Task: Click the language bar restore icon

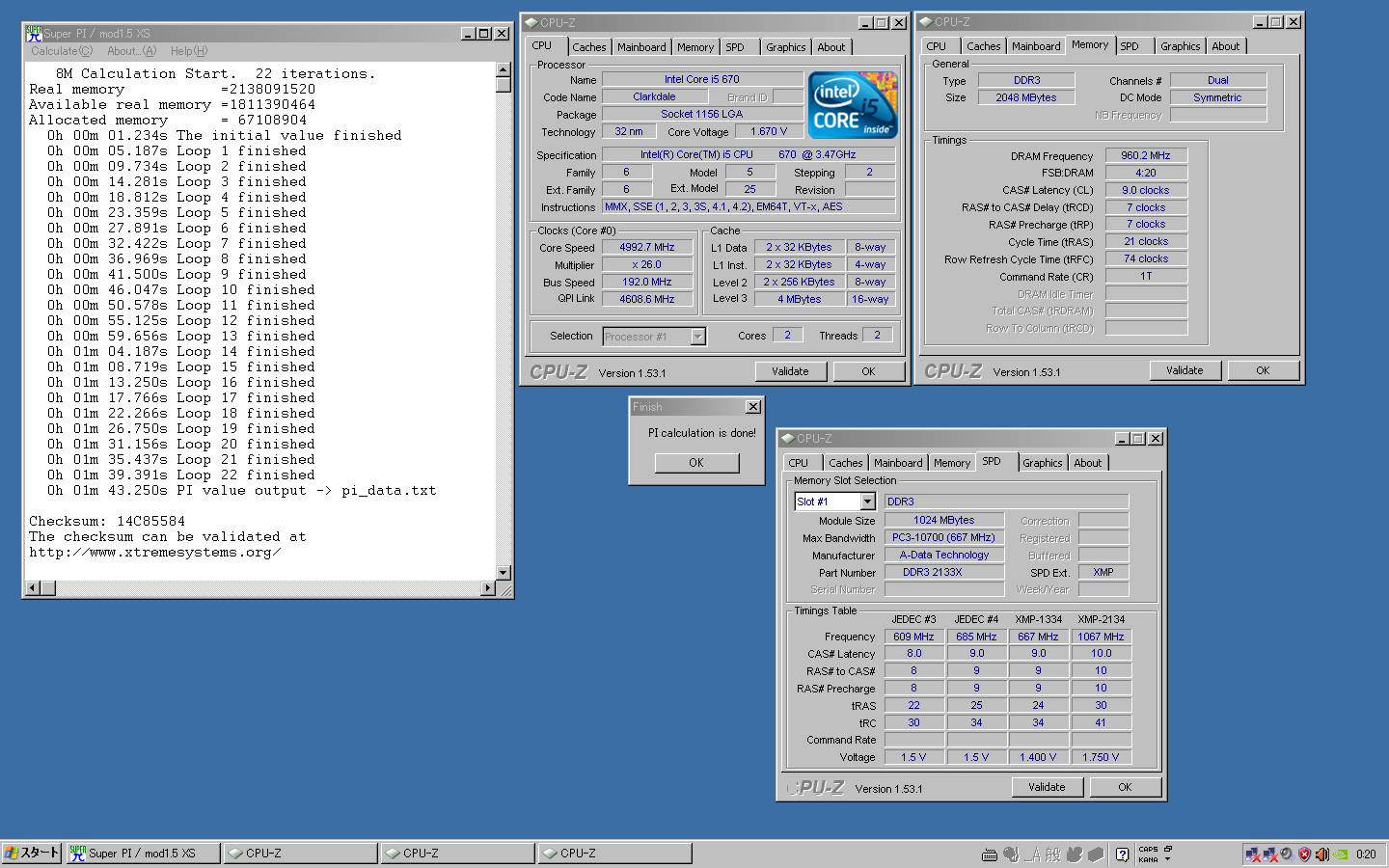Action: click(1168, 849)
